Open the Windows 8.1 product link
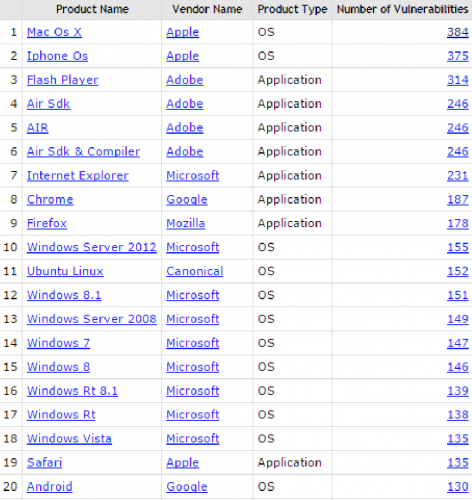 click(64, 295)
